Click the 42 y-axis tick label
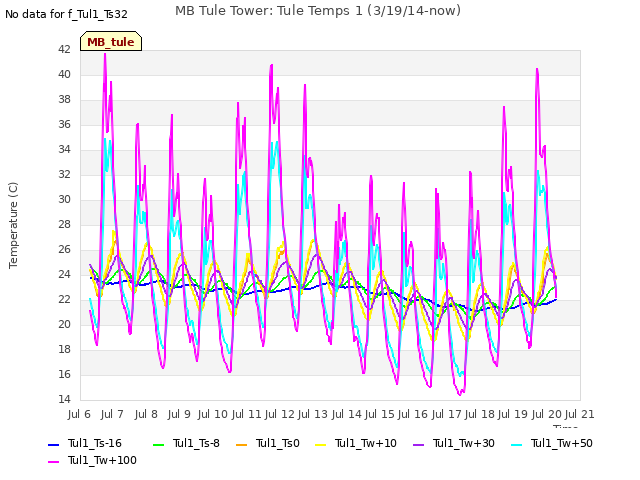Viewport: 640px width, 480px height. pos(64,49)
